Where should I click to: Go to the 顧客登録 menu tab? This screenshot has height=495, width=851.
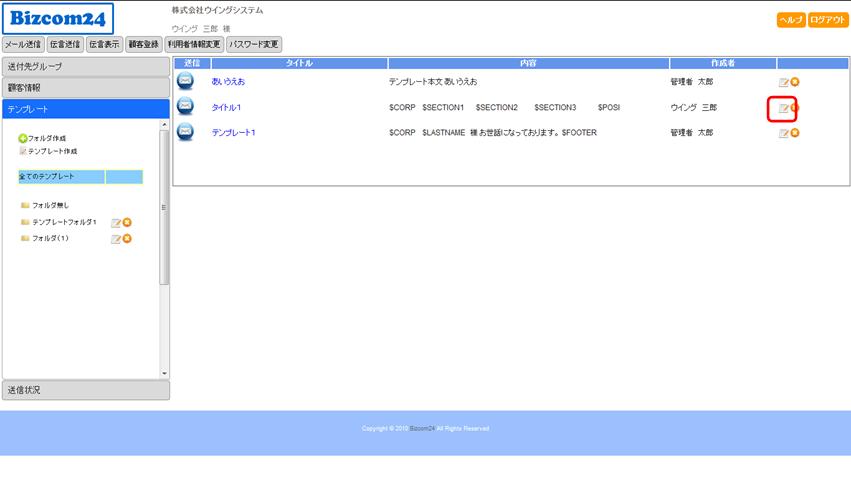pos(143,44)
